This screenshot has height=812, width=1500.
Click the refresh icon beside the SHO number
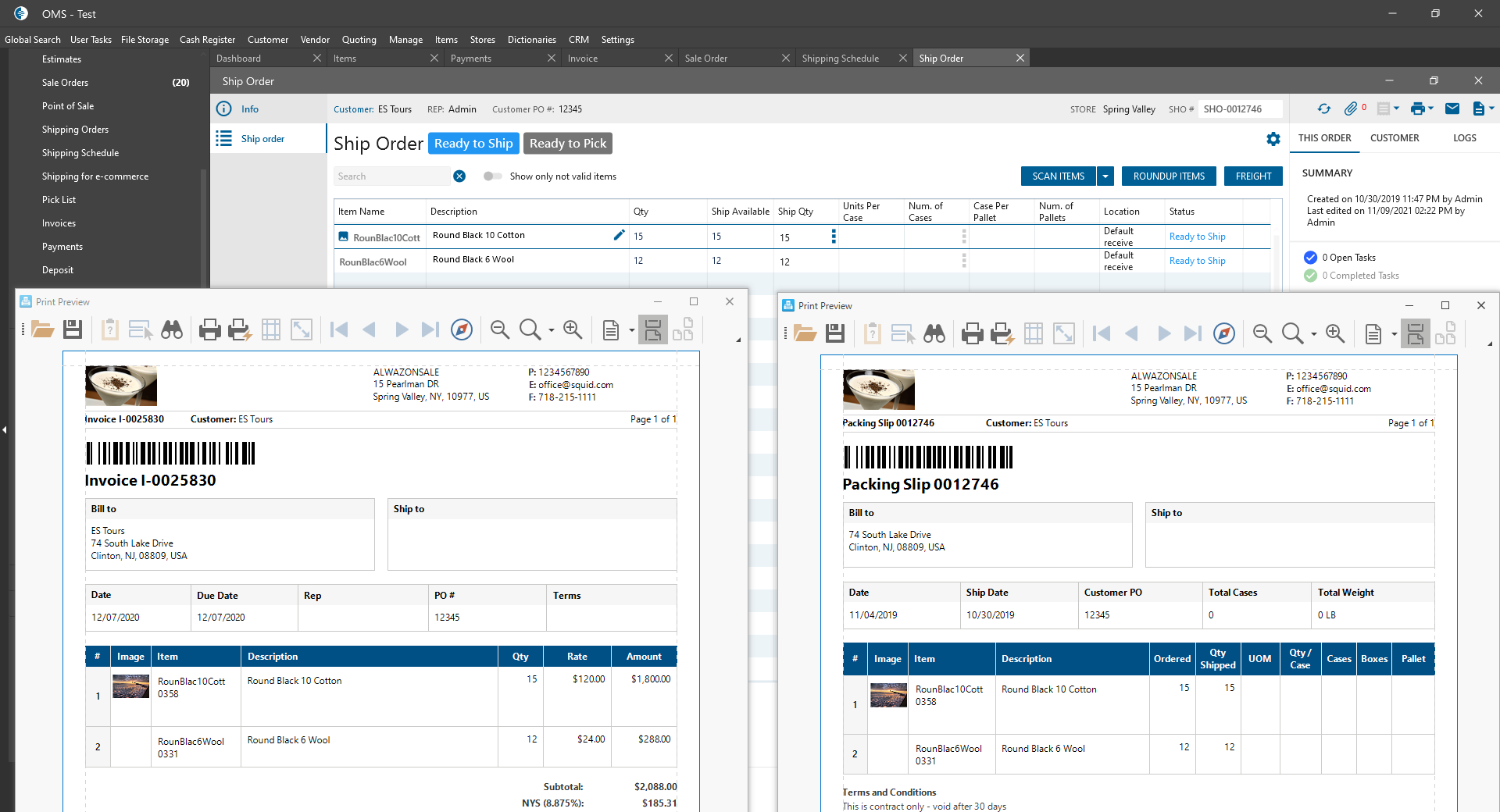coord(1323,109)
